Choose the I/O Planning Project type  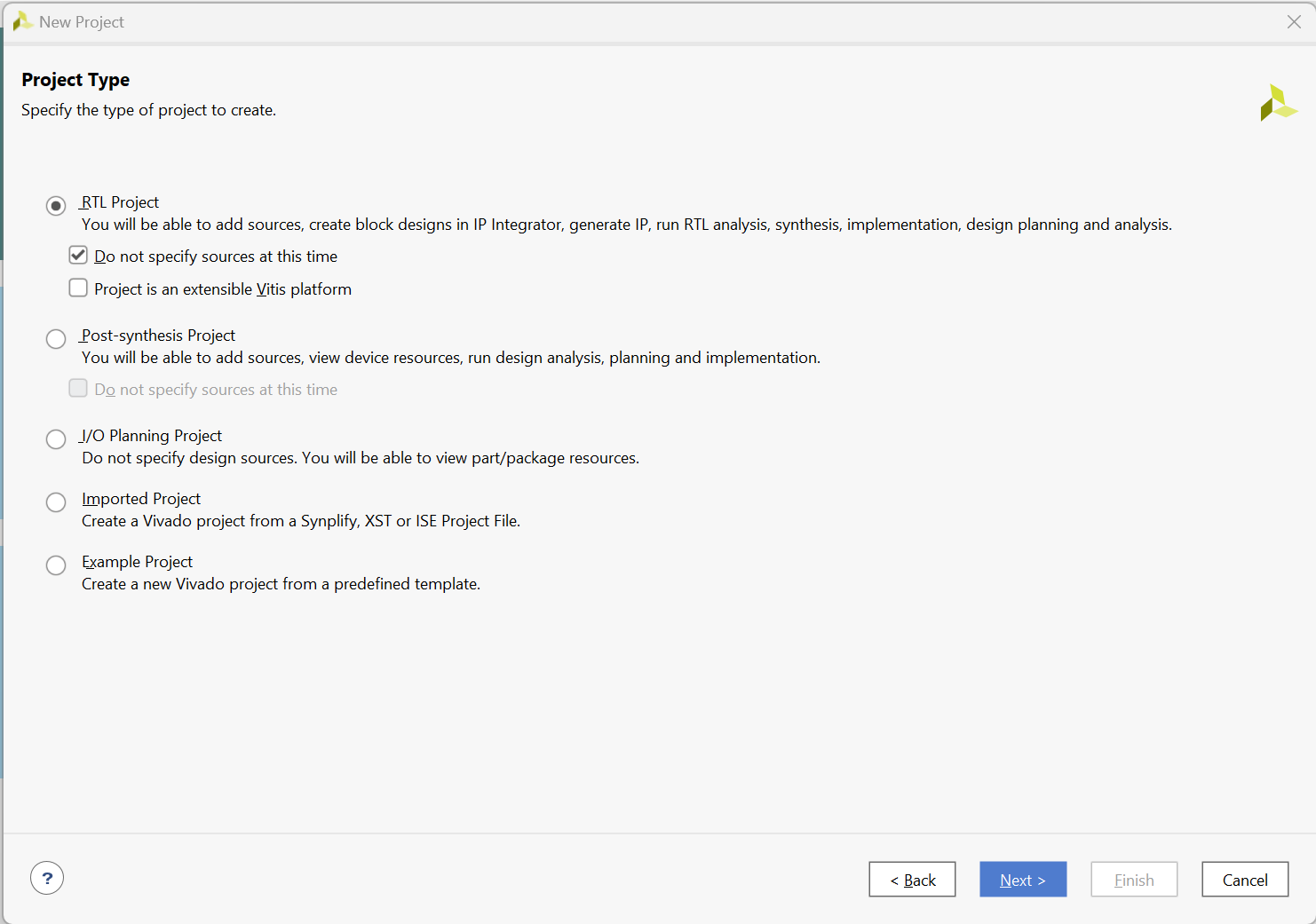55,438
